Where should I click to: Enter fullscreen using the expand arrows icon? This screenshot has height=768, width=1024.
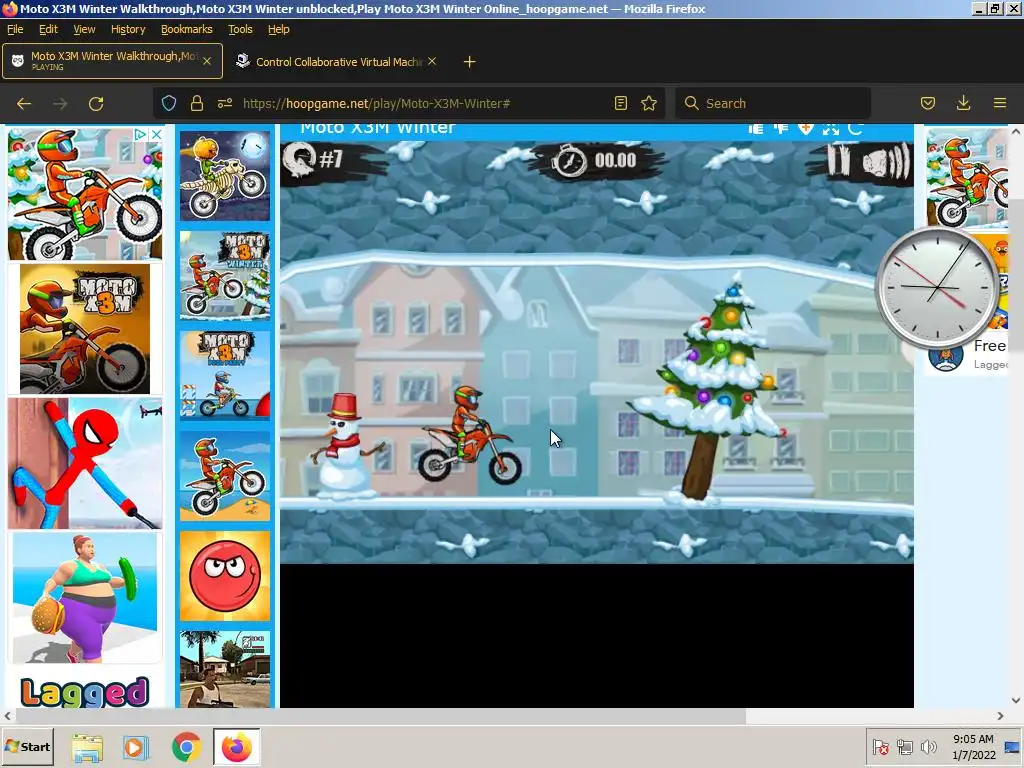[831, 129]
